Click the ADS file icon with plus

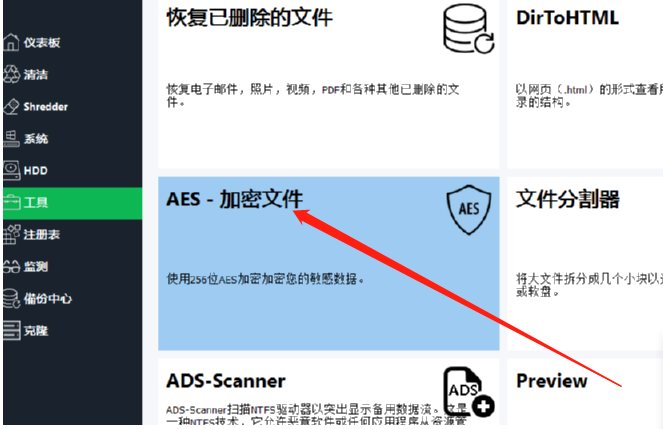coord(468,391)
